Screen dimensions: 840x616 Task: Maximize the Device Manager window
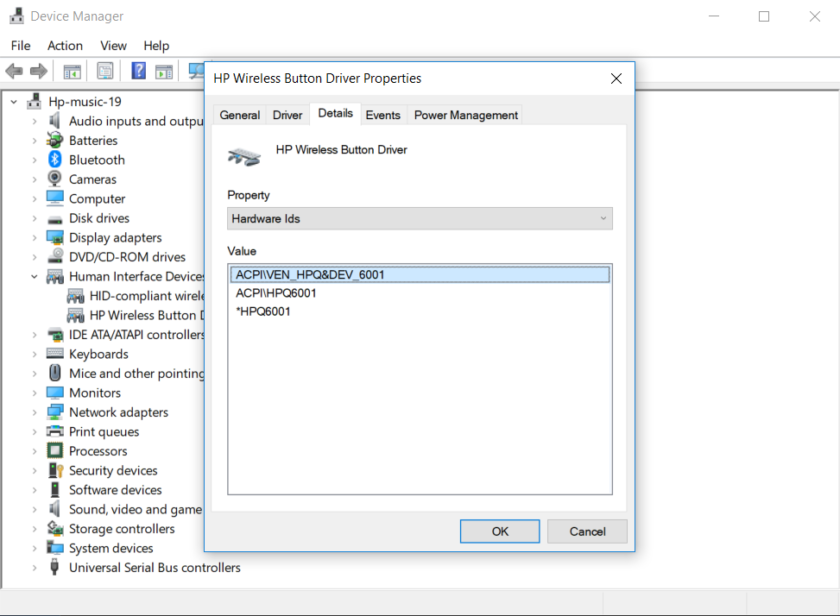click(764, 17)
